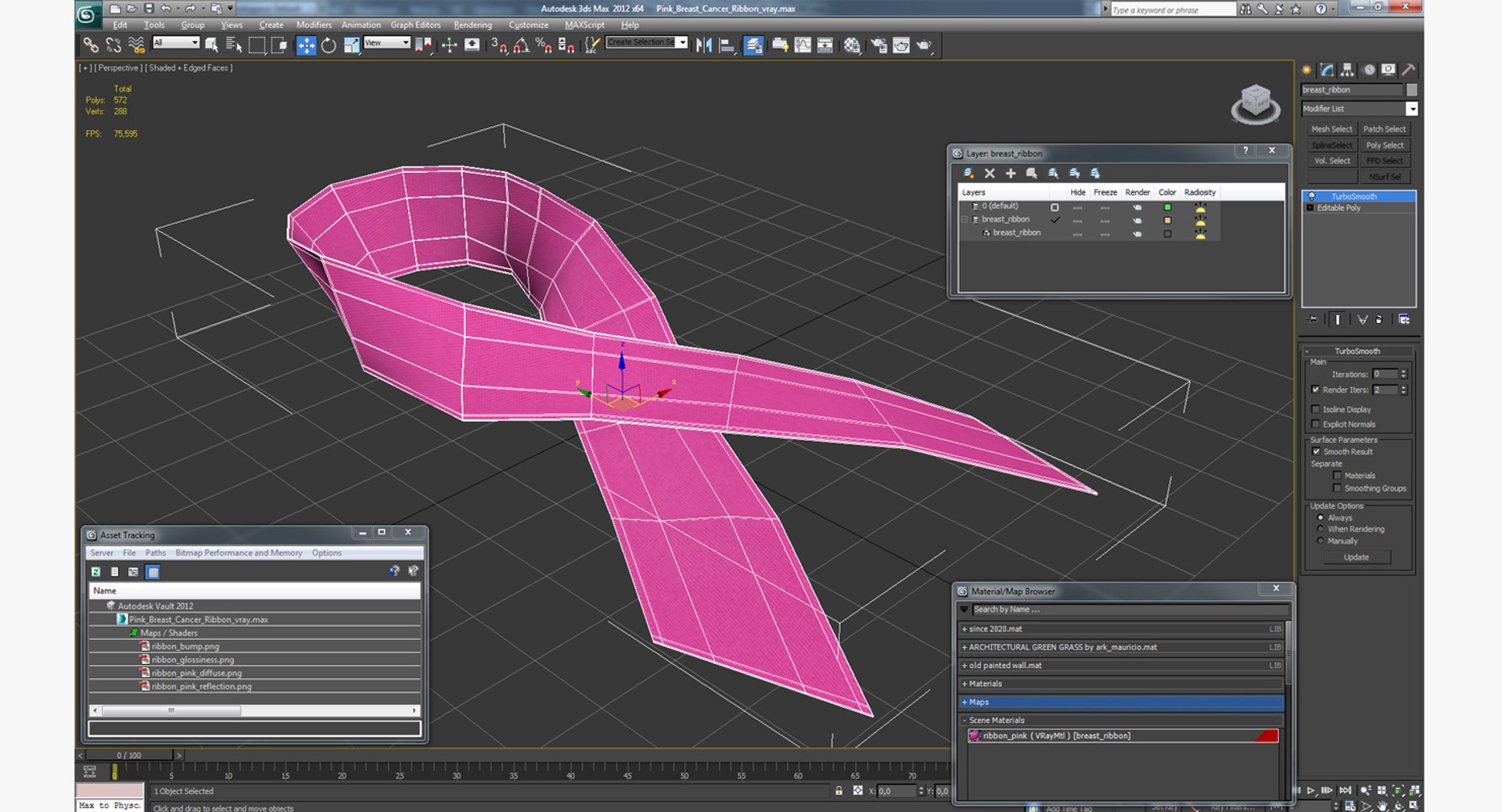Activate the Bind to Space Warp tool
Image resolution: width=1502 pixels, height=812 pixels.
pyautogui.click(x=136, y=45)
